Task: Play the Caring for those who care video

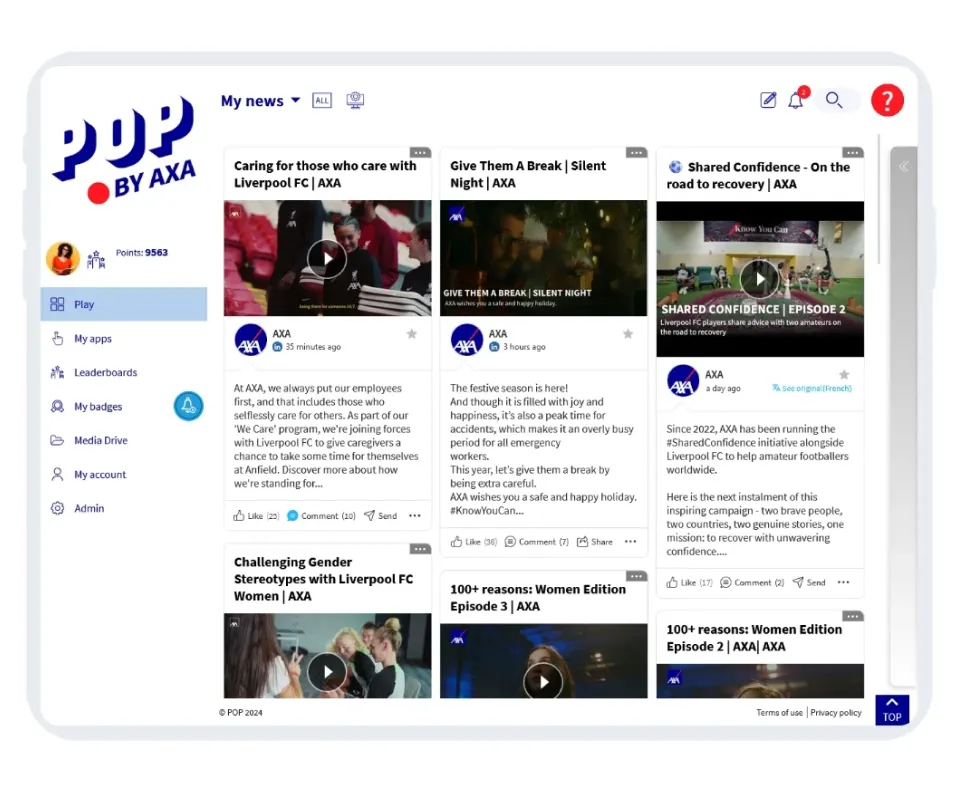Action: tap(327, 258)
